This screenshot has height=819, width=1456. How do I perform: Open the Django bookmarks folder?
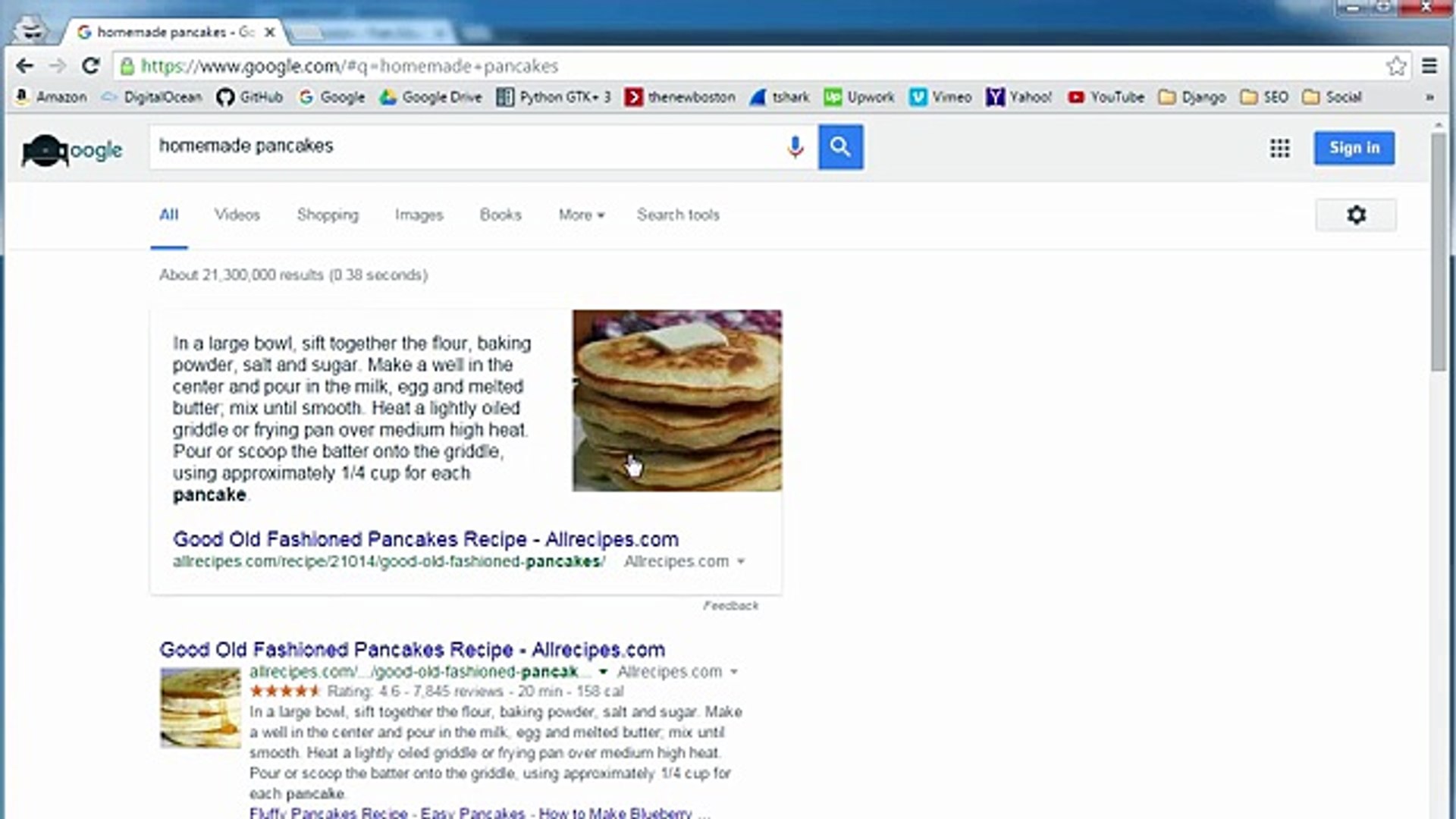(1193, 97)
